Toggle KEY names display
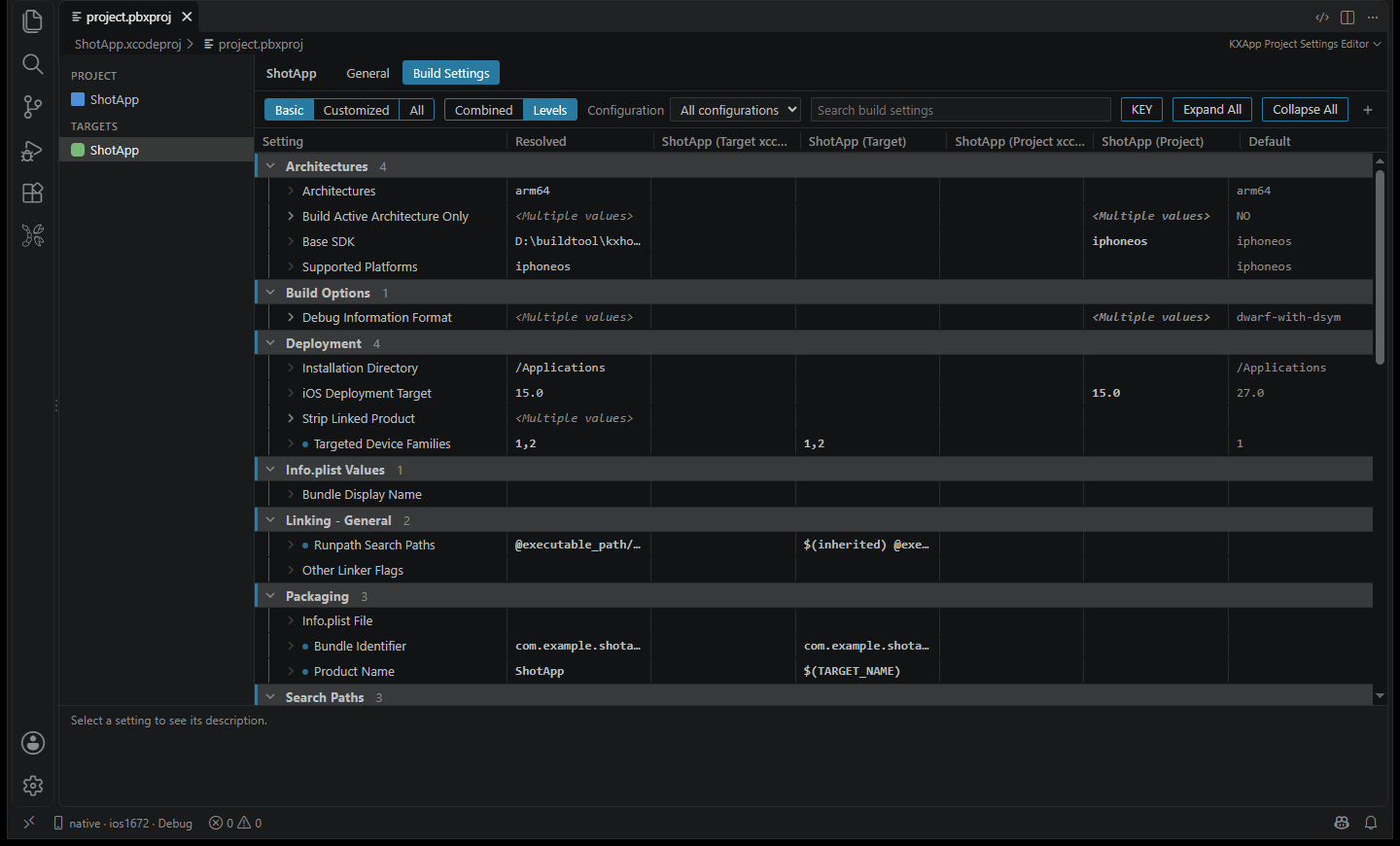Screen dimensions: 1400x846 tap(1141, 110)
